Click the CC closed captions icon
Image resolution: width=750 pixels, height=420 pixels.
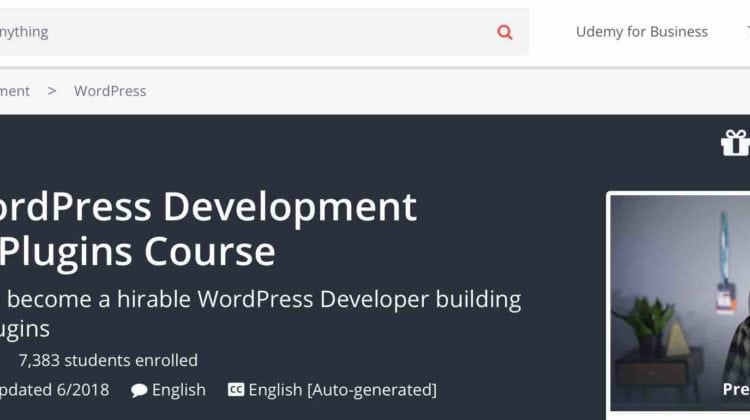pos(236,389)
